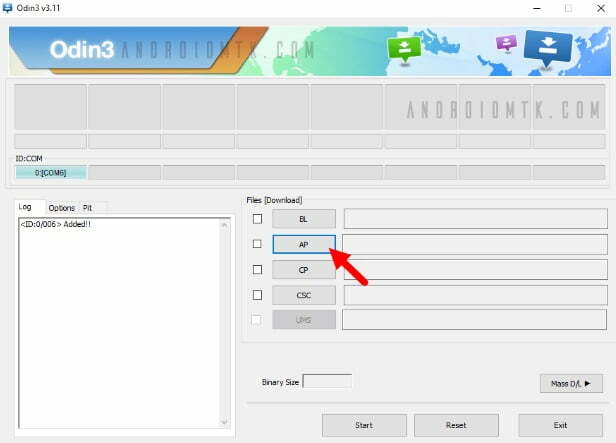Close the Odin3 window

tap(601, 8)
